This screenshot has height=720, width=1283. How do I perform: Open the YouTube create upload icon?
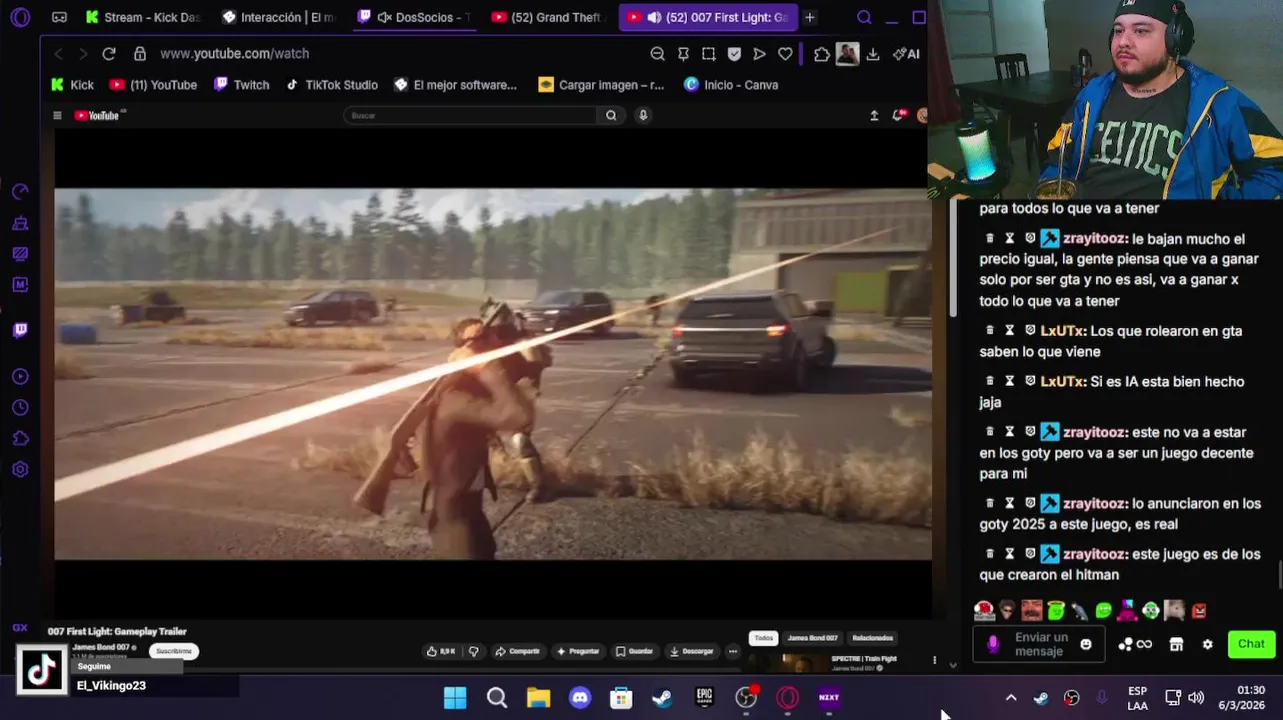874,116
